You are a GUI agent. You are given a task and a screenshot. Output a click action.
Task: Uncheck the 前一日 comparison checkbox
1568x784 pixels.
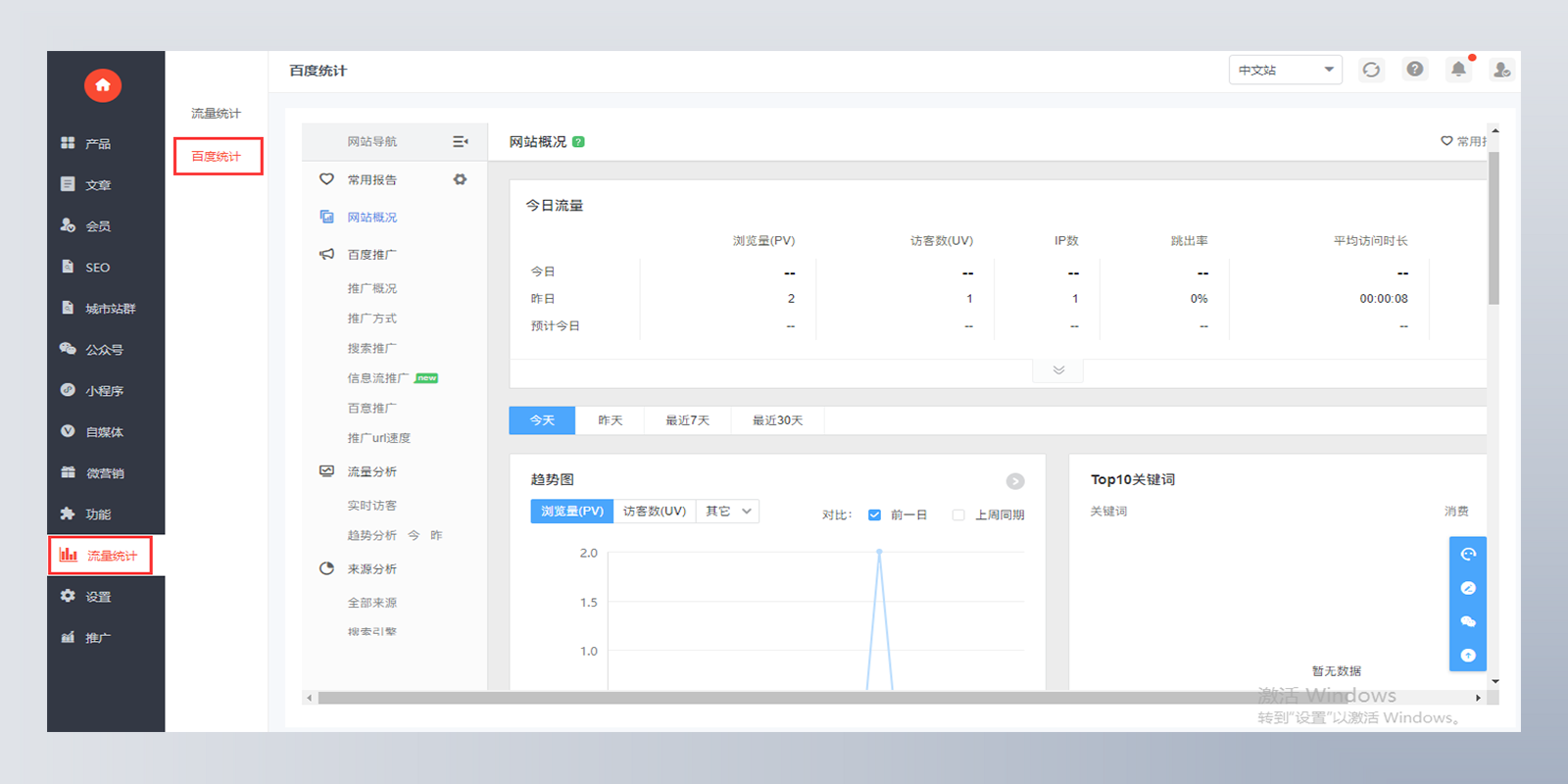874,514
